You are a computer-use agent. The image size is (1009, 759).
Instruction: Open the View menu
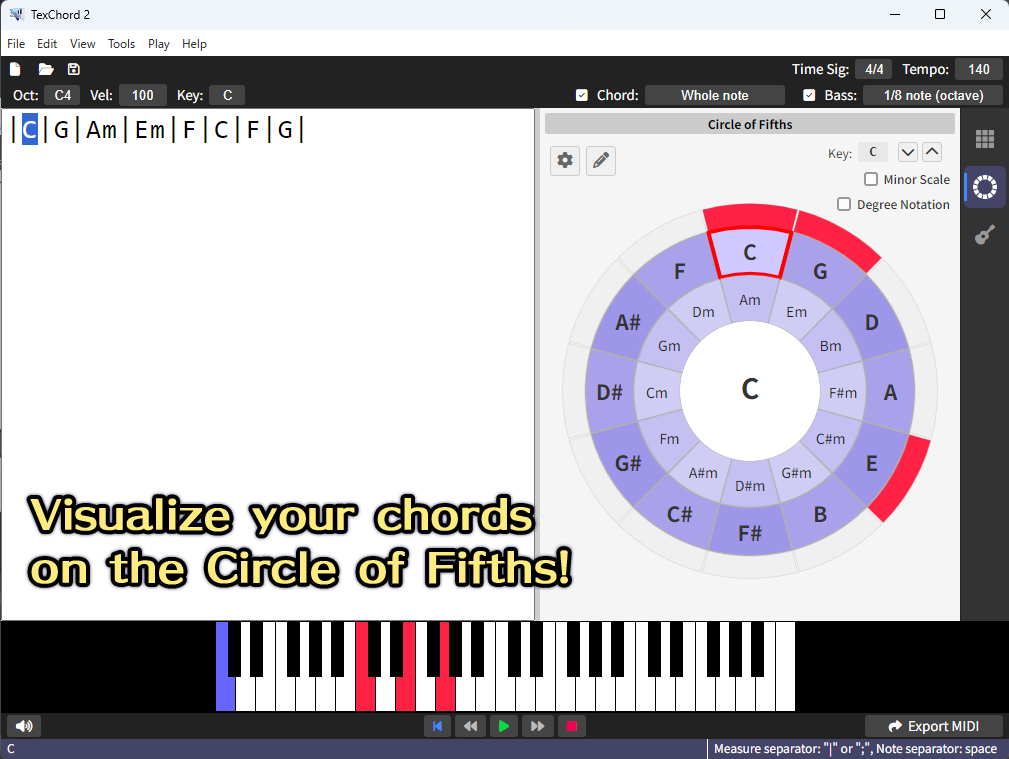[82, 44]
